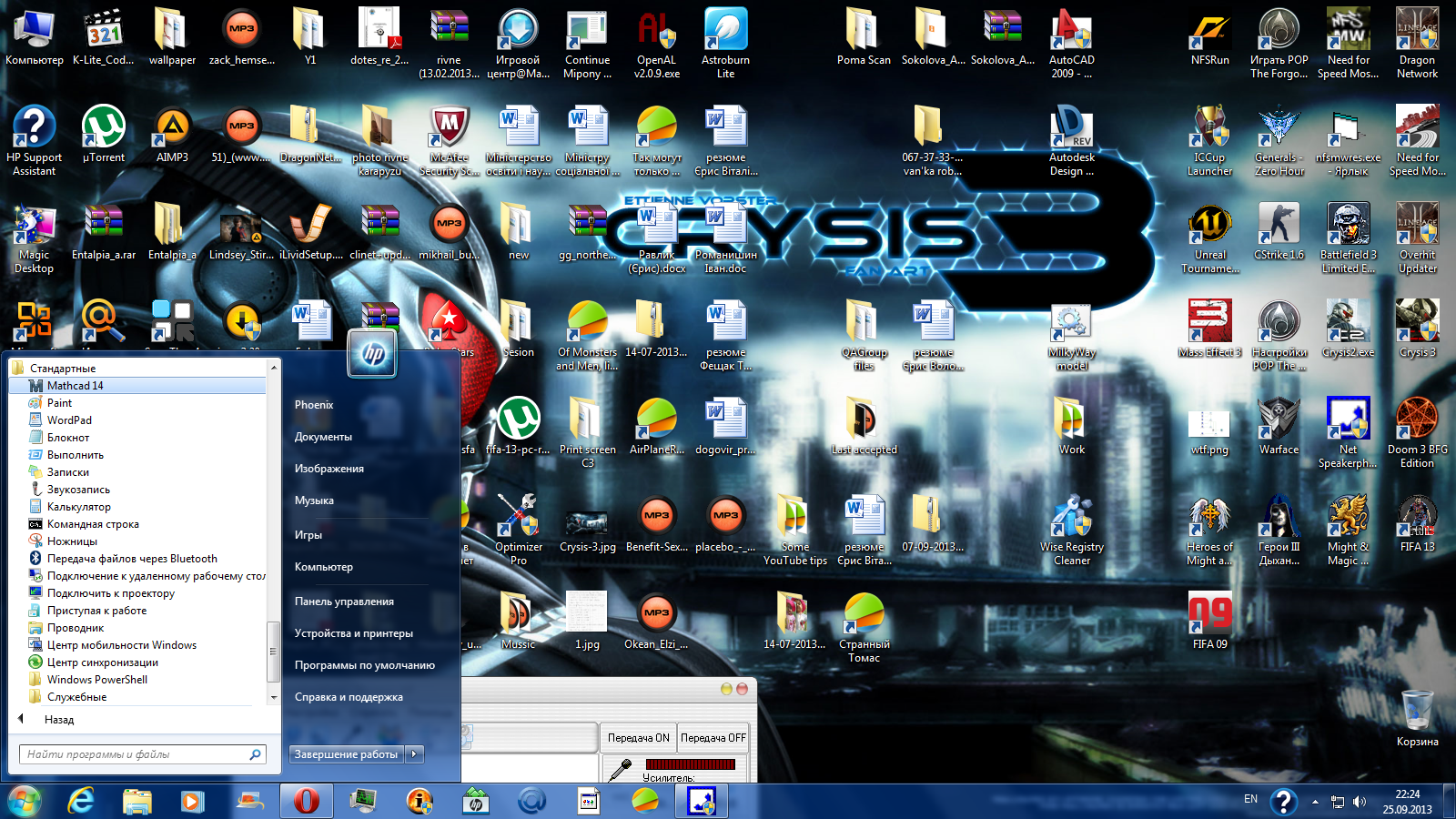Open Doom 3 BFG Edition shortcut
Image resolution: width=1456 pixels, height=819 pixels.
(1418, 432)
